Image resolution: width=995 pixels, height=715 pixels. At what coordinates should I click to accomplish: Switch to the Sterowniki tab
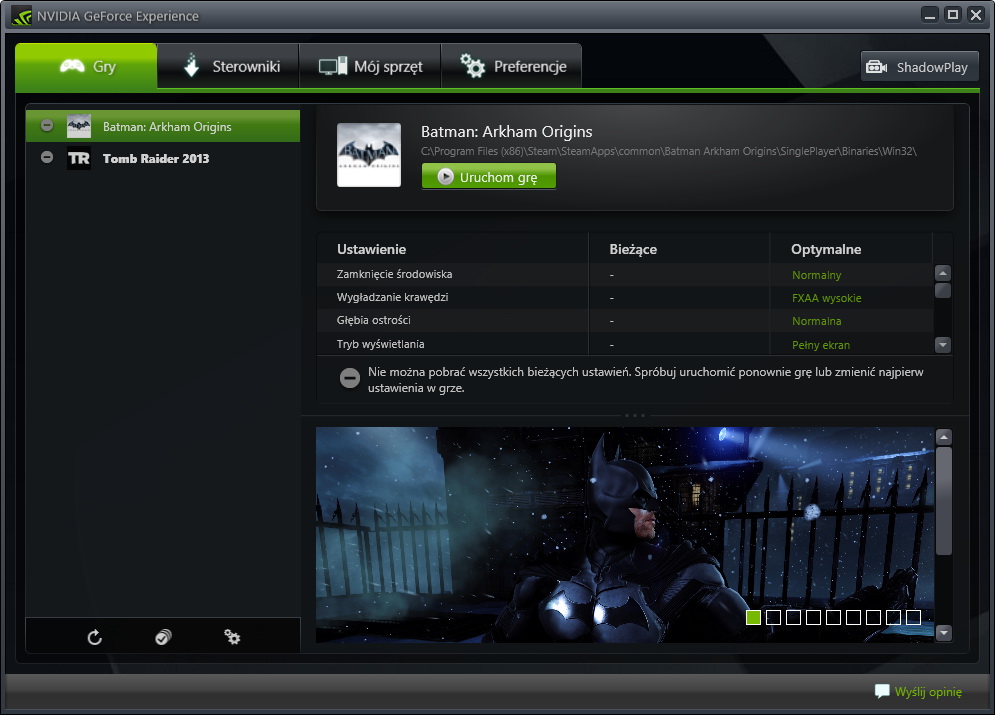click(228, 67)
